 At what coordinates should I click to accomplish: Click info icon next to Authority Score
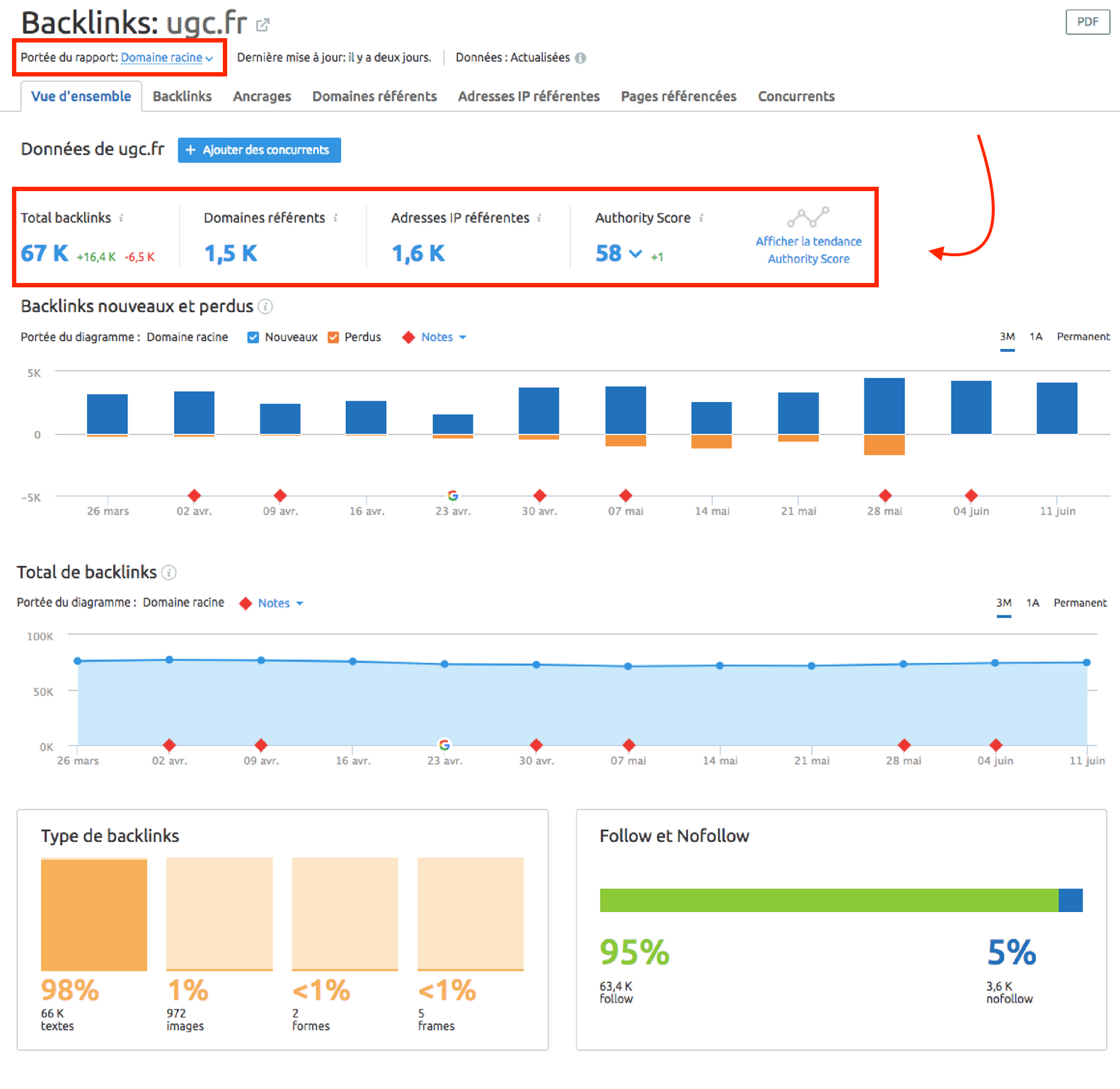tap(701, 218)
